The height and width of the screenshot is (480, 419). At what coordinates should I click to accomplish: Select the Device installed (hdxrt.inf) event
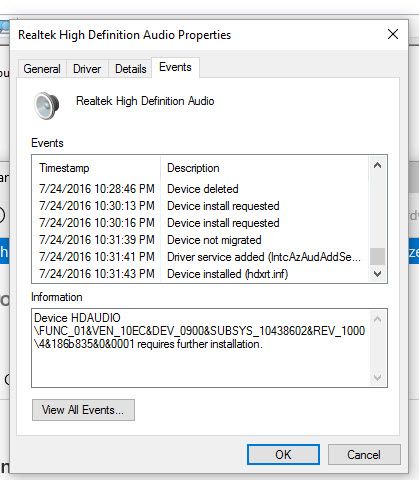(200, 274)
